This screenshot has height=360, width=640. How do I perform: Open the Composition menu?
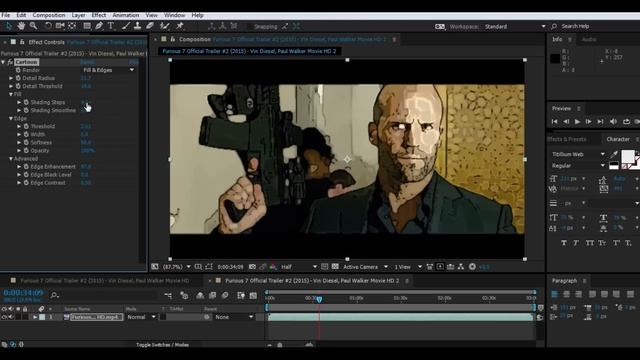49,16
